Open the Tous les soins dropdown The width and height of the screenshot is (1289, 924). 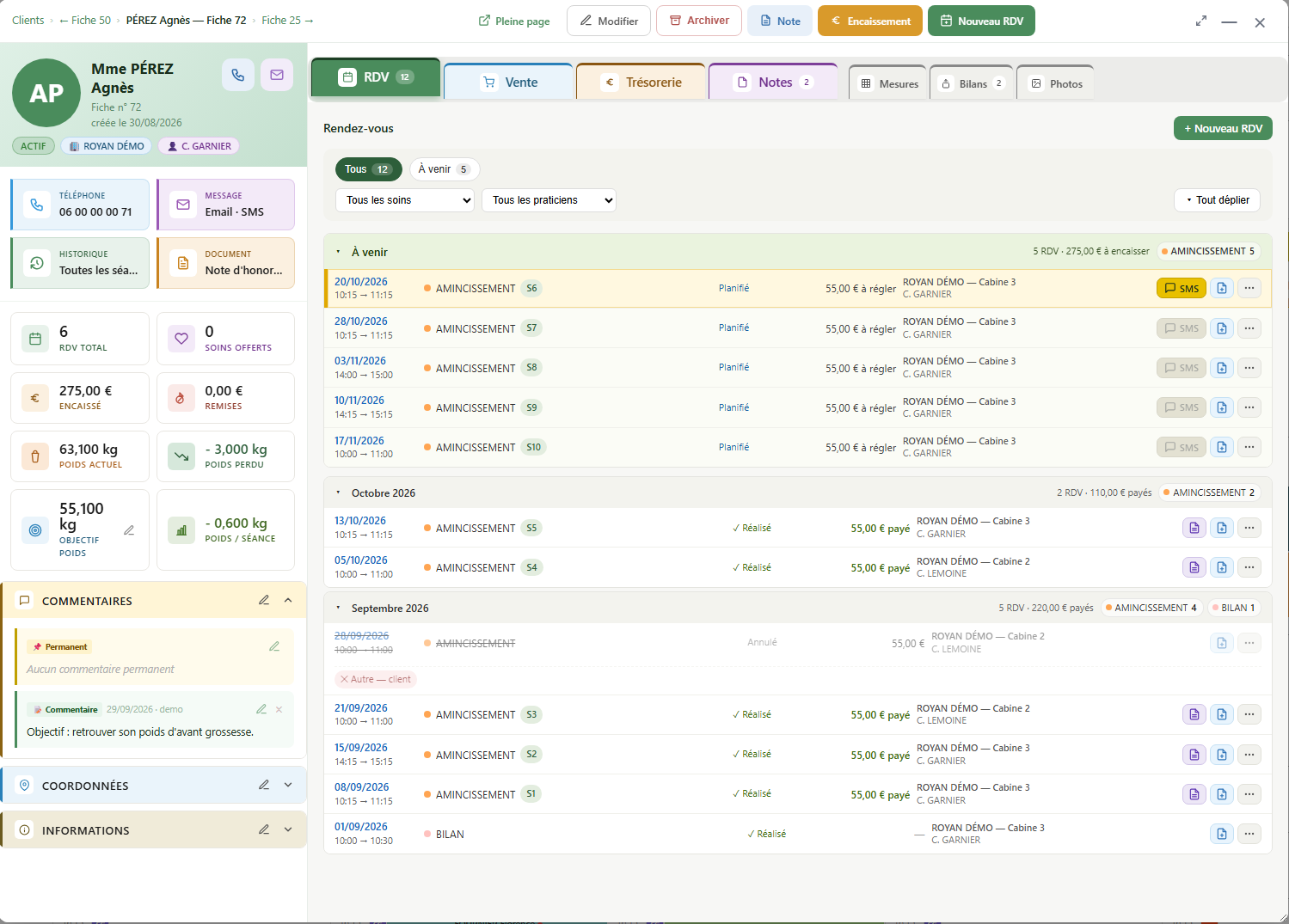(405, 200)
